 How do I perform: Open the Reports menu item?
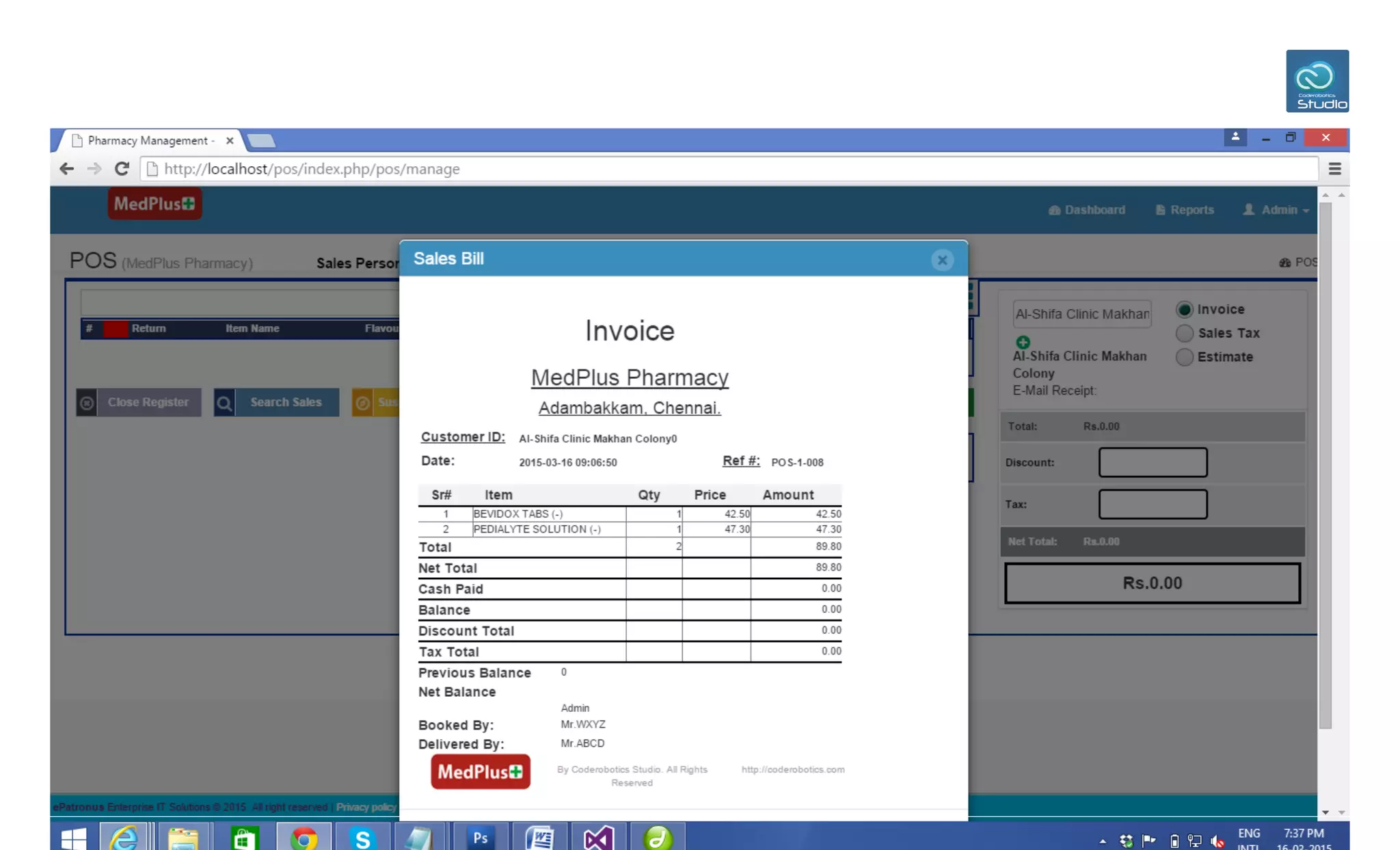pos(1185,210)
